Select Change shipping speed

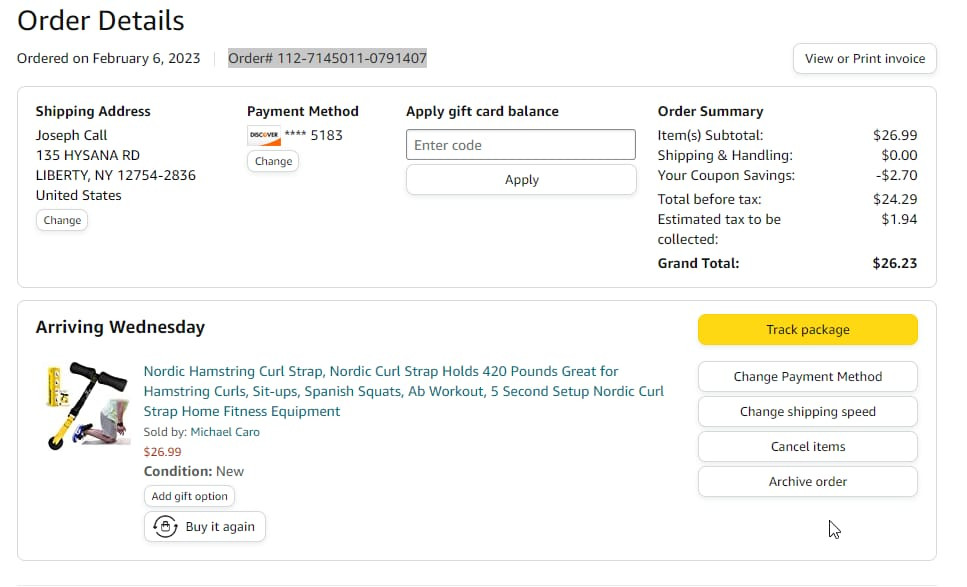807,412
